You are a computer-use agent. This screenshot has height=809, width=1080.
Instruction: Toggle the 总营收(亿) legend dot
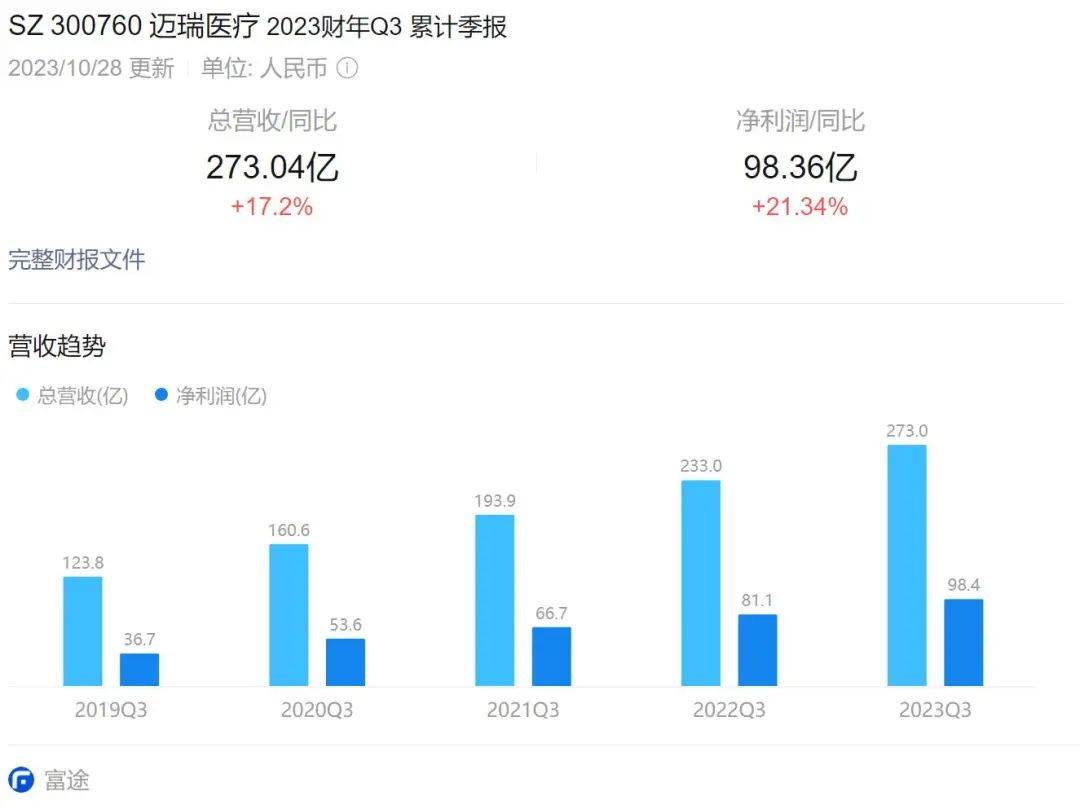[x=23, y=395]
